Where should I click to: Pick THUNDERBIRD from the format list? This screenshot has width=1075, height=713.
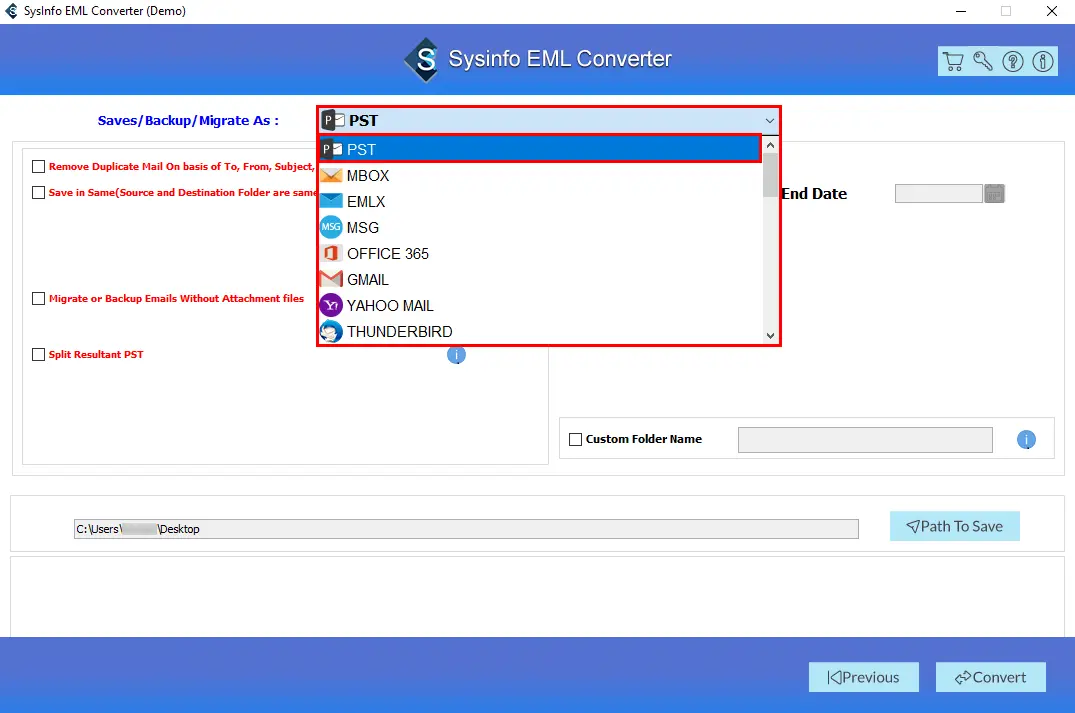coord(540,332)
